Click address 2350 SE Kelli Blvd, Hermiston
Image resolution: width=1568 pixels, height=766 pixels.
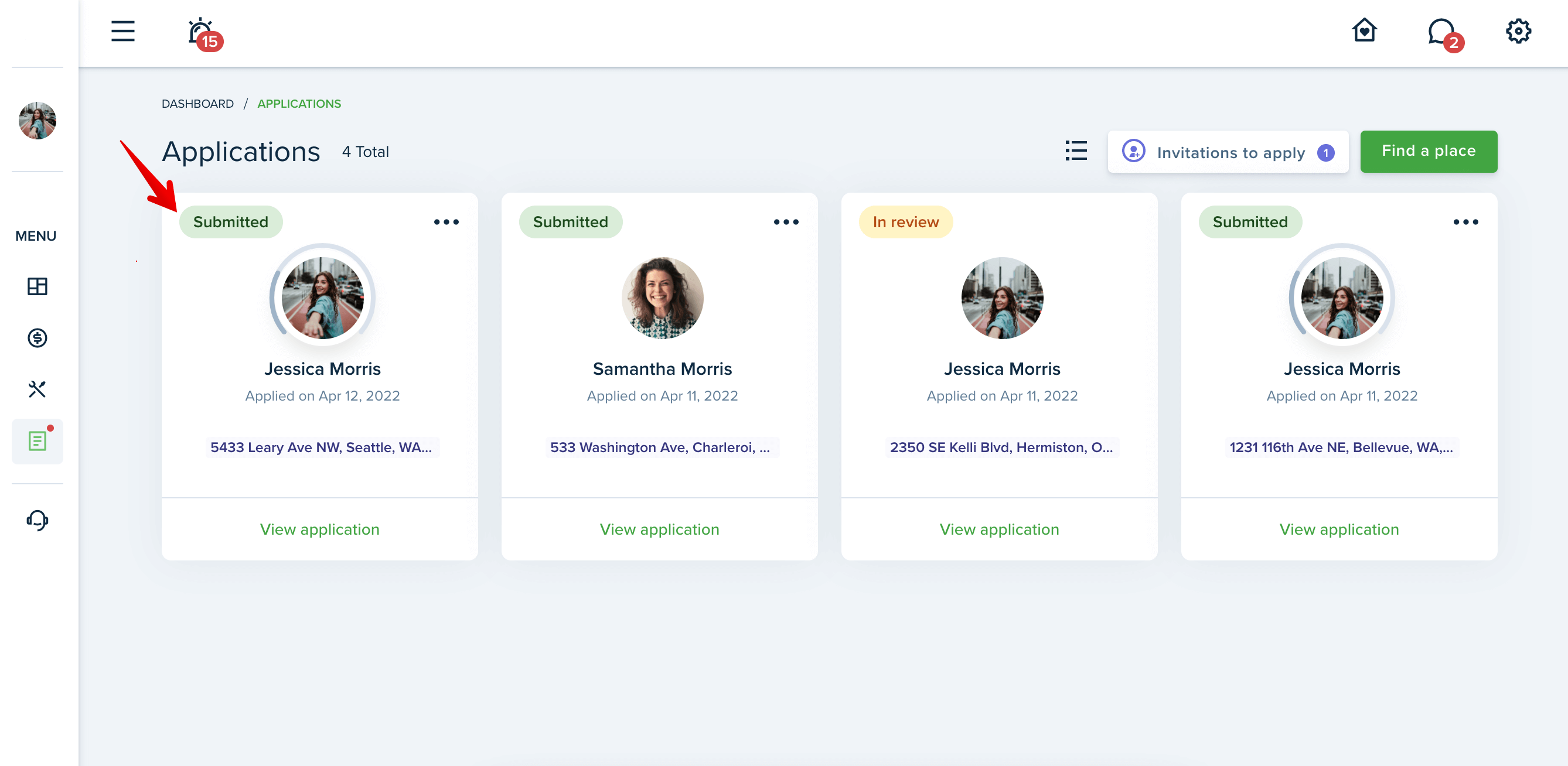coord(1001,447)
